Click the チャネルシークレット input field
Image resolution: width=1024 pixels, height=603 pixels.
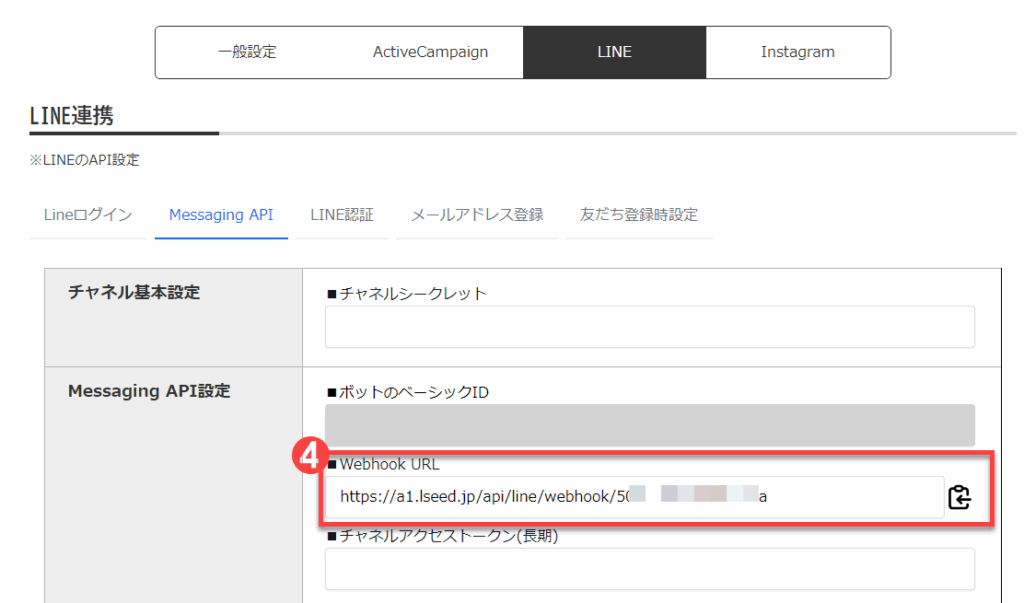[x=649, y=327]
